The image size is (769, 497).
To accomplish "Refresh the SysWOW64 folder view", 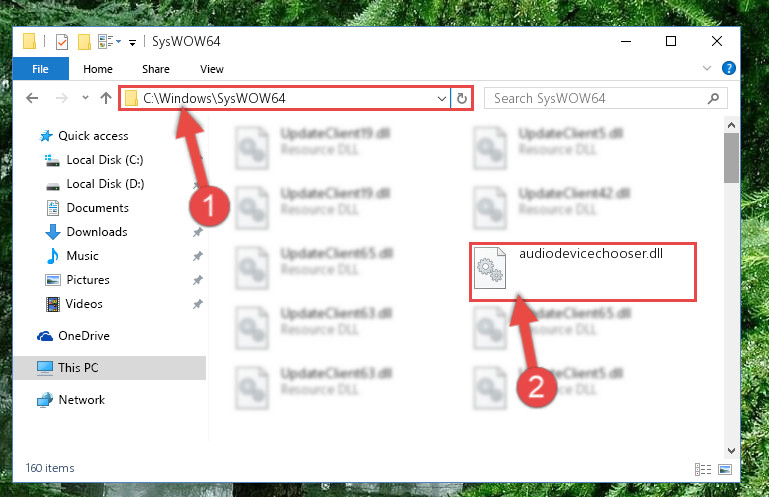I will tap(461, 99).
